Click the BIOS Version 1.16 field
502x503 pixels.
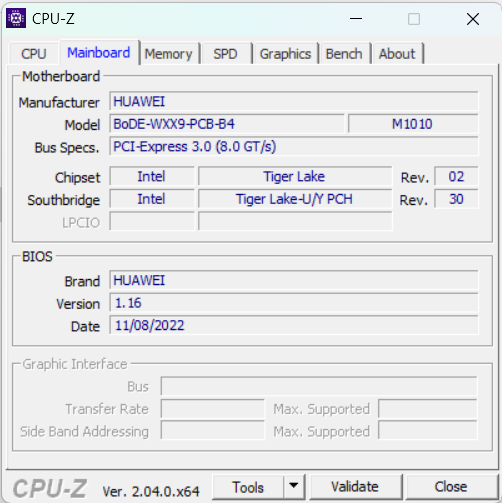coord(294,303)
